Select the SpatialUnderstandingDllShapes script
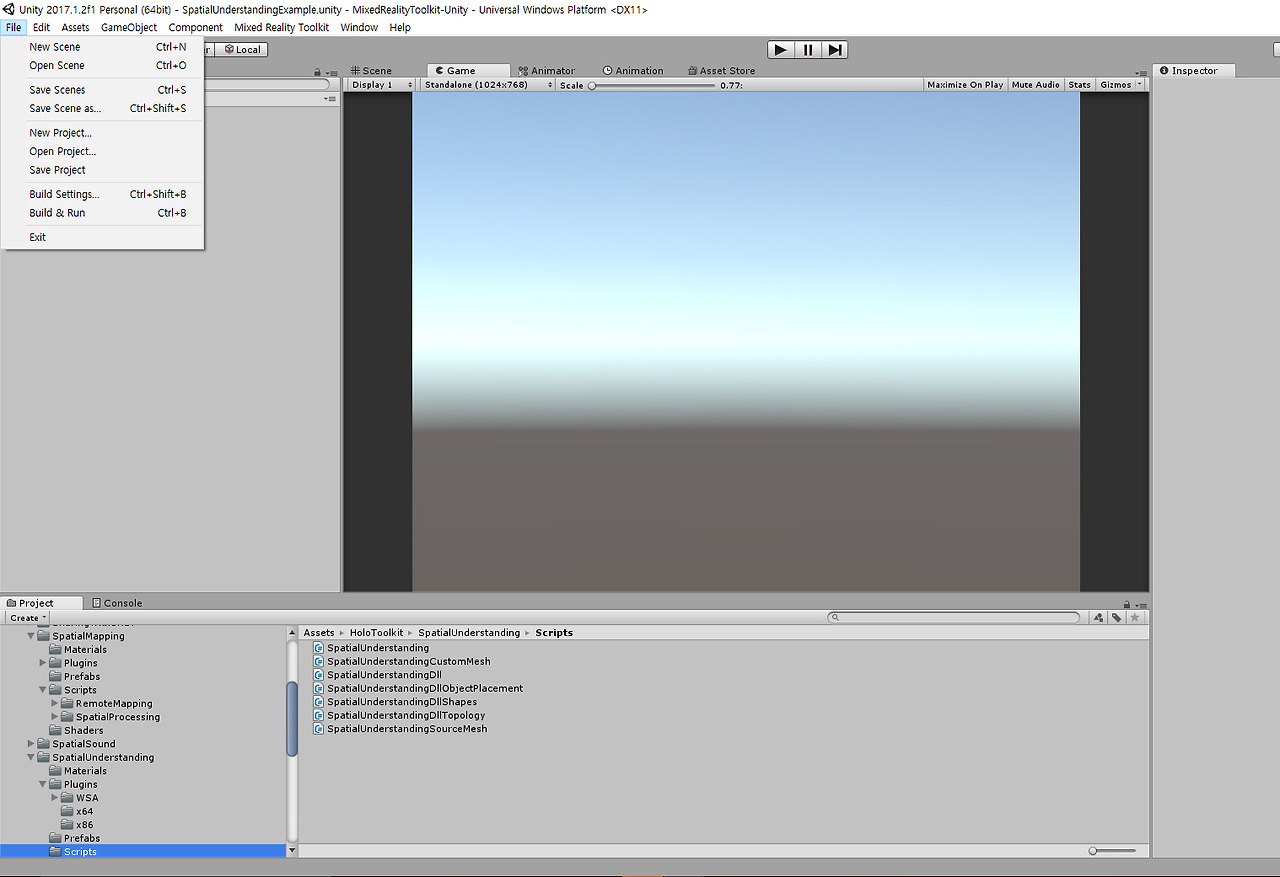The image size is (1280, 877). point(395,702)
